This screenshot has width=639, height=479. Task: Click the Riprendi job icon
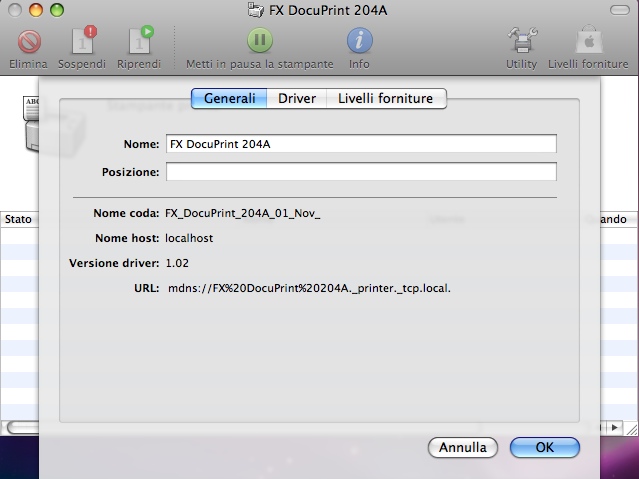pyautogui.click(x=140, y=40)
